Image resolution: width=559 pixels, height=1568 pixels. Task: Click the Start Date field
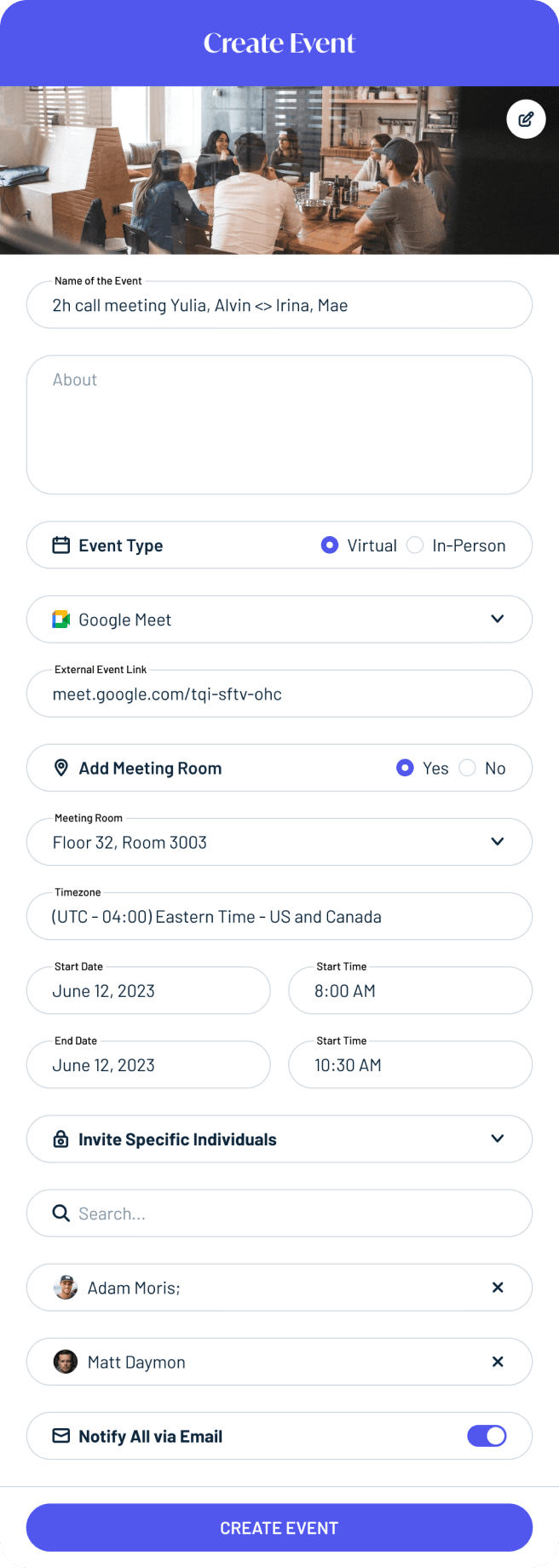(148, 991)
